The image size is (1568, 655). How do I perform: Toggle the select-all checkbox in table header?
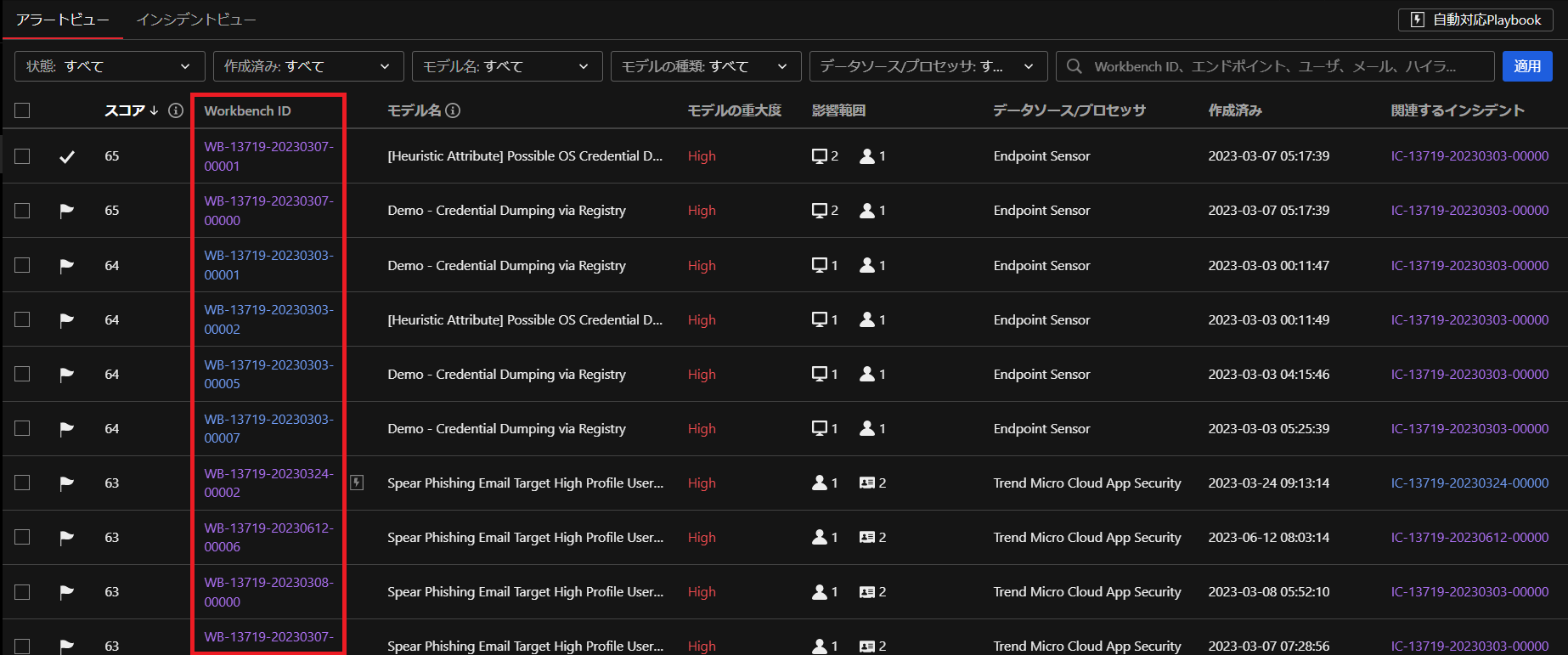22,110
